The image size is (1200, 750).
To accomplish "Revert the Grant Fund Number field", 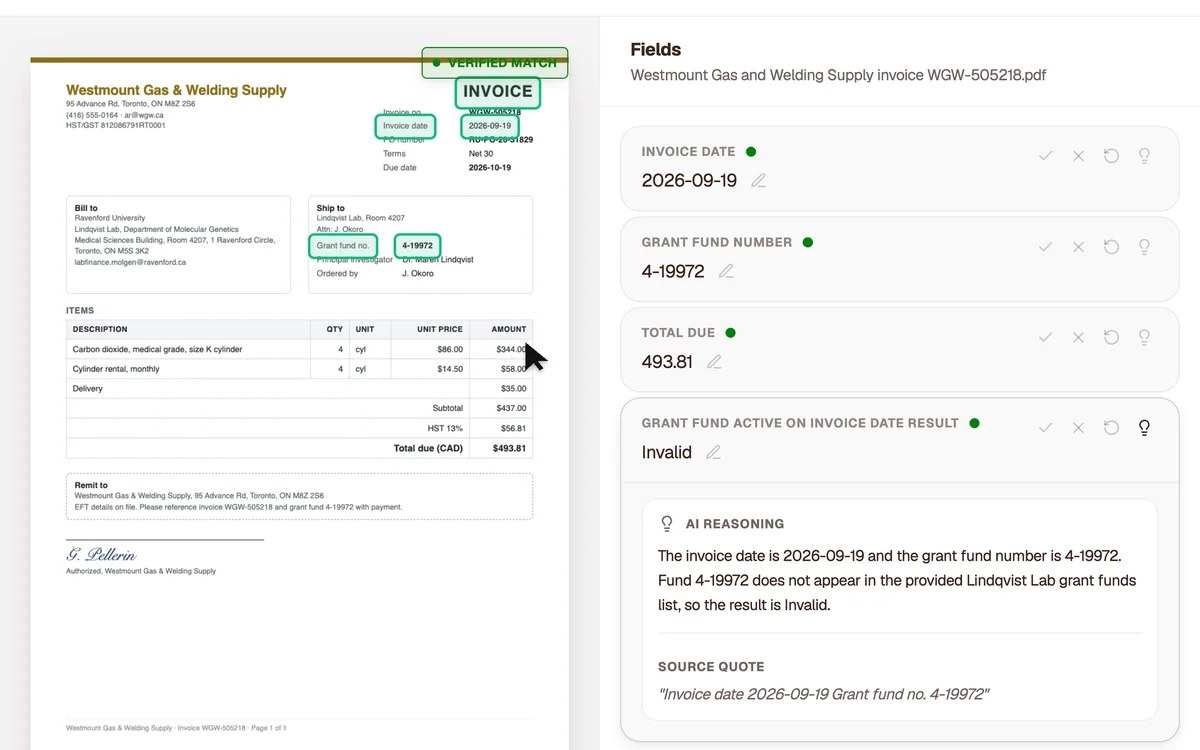I will [x=1111, y=247].
